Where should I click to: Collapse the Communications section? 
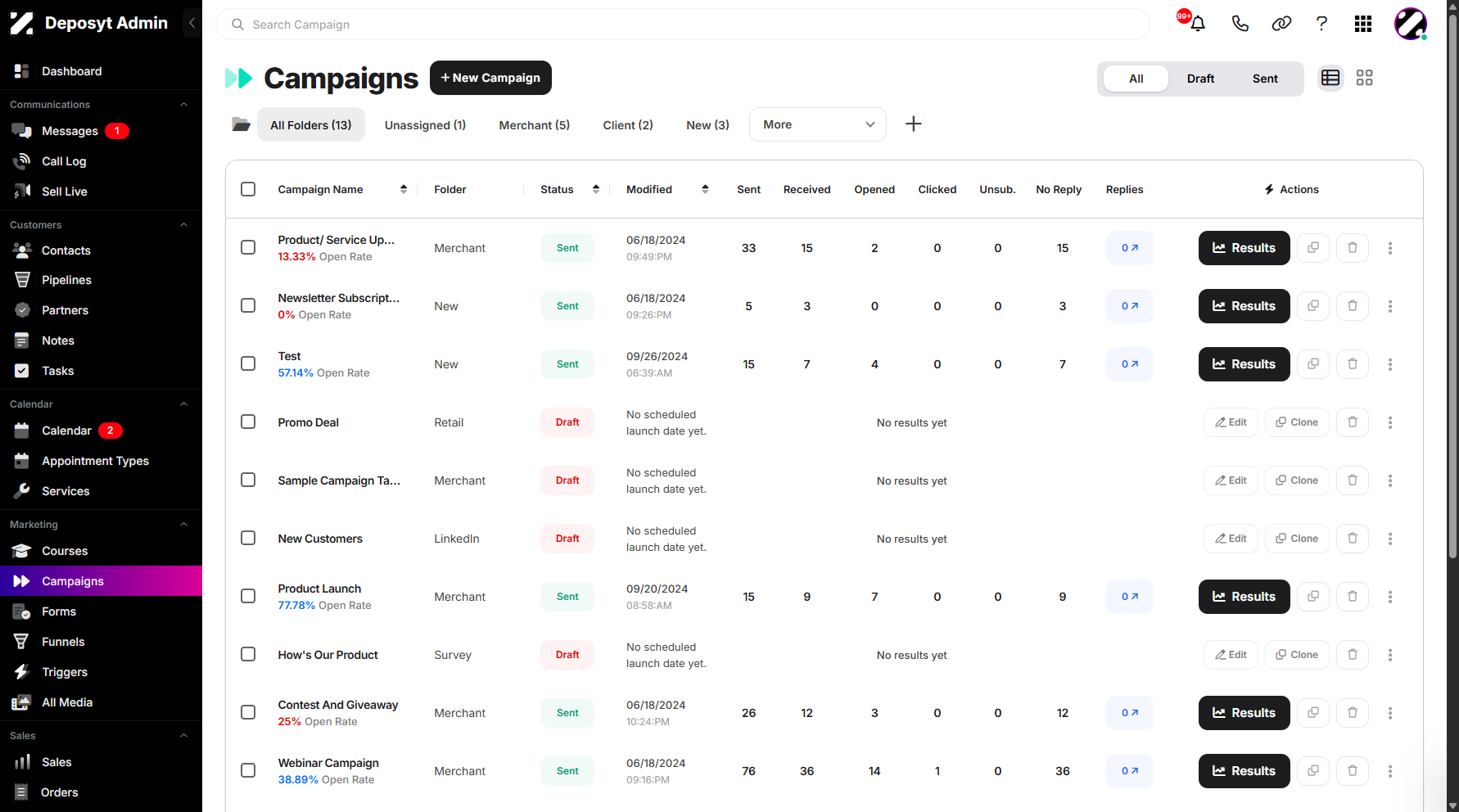[183, 105]
